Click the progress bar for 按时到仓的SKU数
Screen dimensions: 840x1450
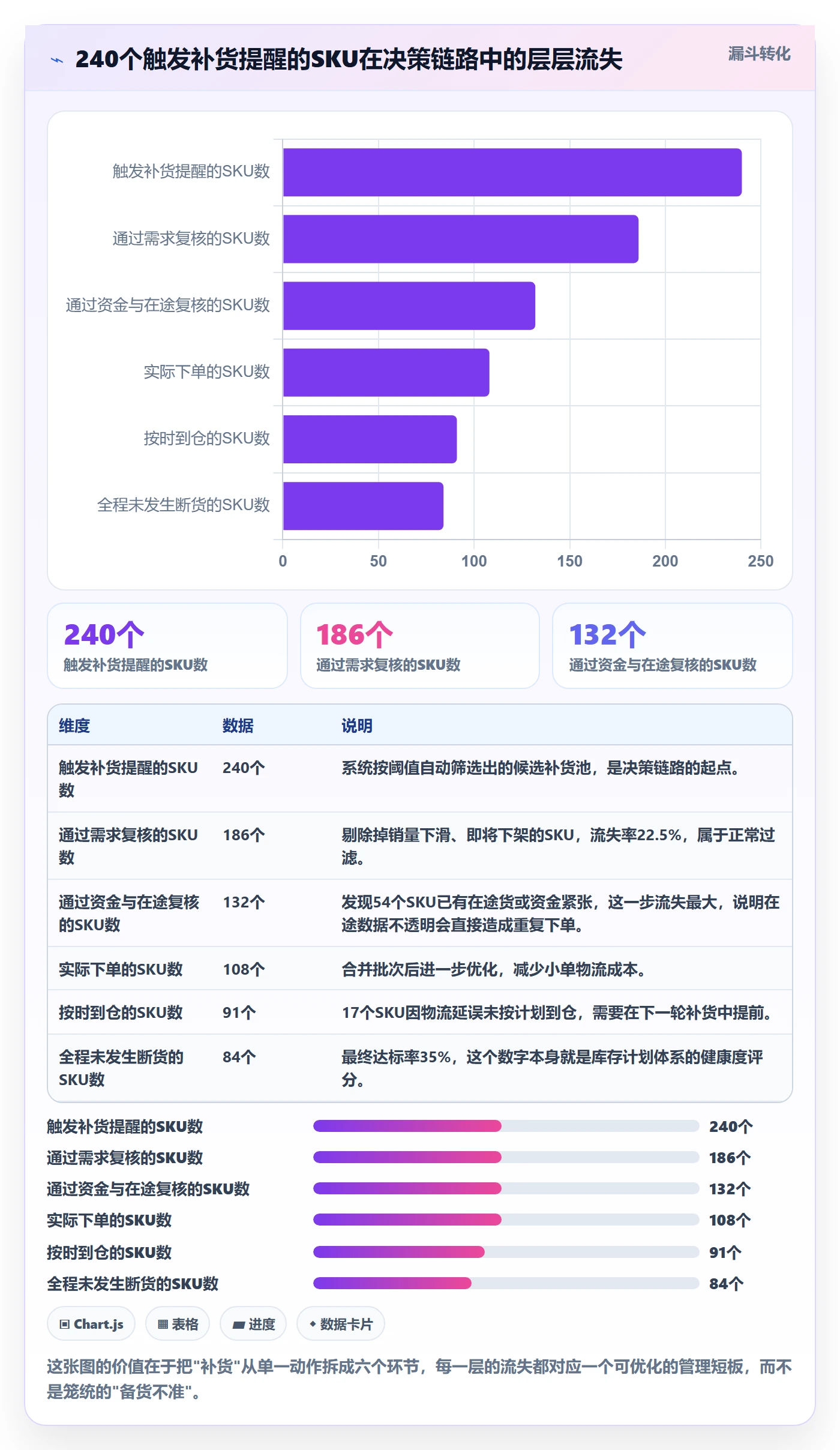click(506, 1252)
